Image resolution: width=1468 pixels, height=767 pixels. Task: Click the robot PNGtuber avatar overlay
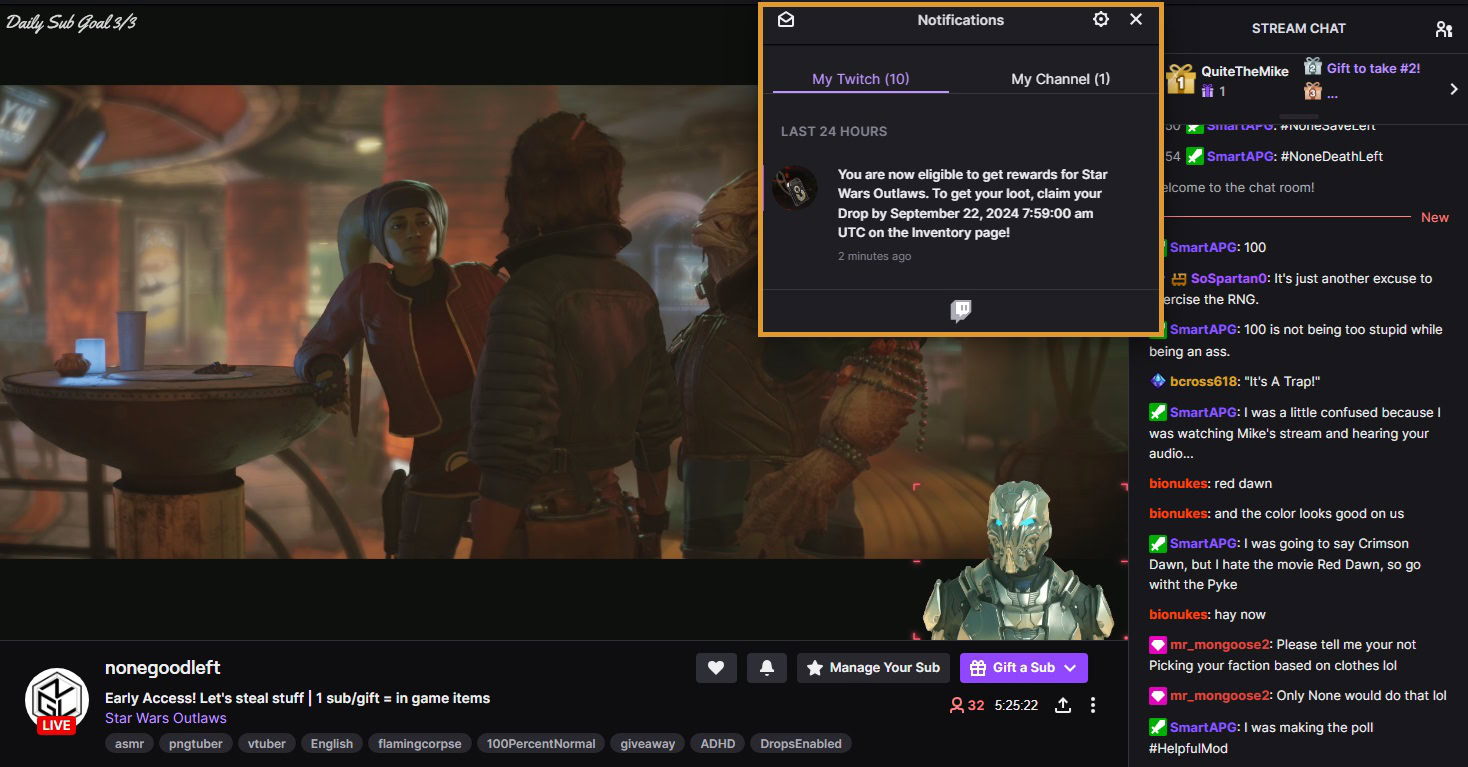(x=1017, y=560)
